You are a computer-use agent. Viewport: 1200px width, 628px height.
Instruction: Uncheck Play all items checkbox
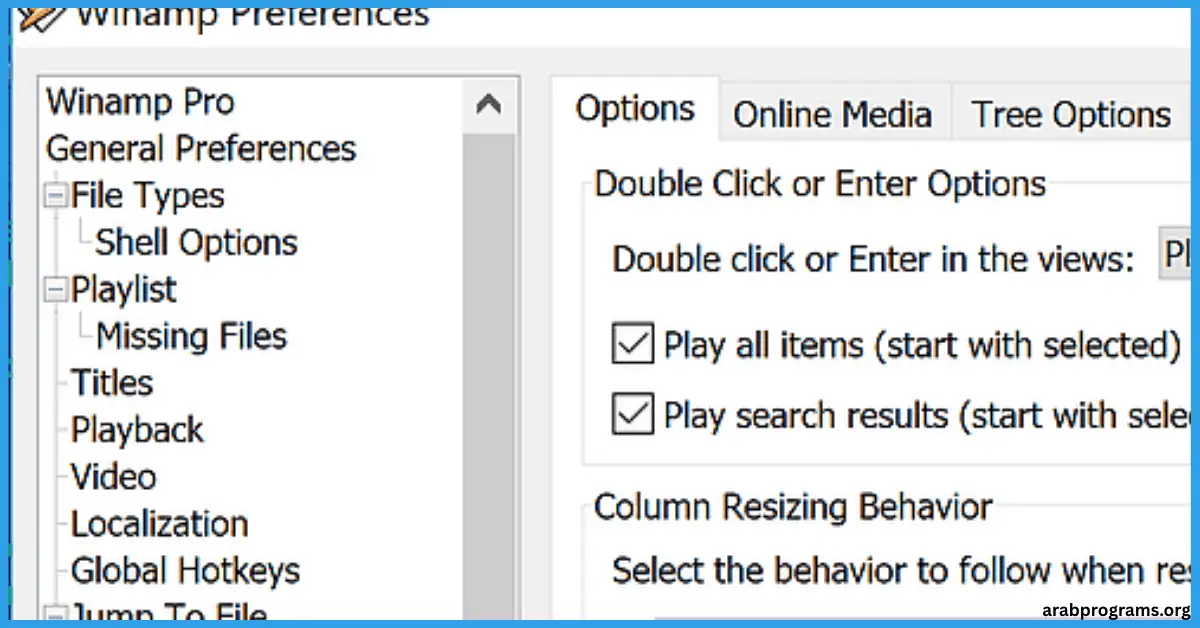pyautogui.click(x=632, y=345)
